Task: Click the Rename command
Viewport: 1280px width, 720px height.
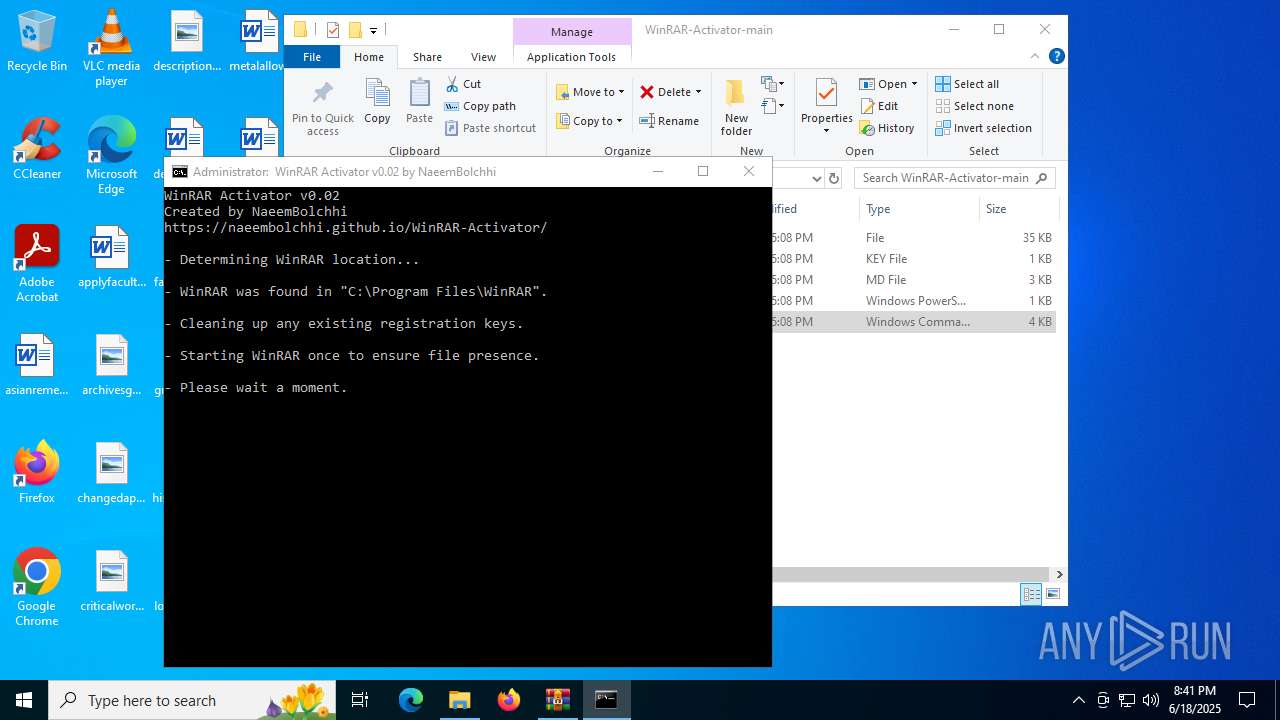Action: tap(670, 121)
